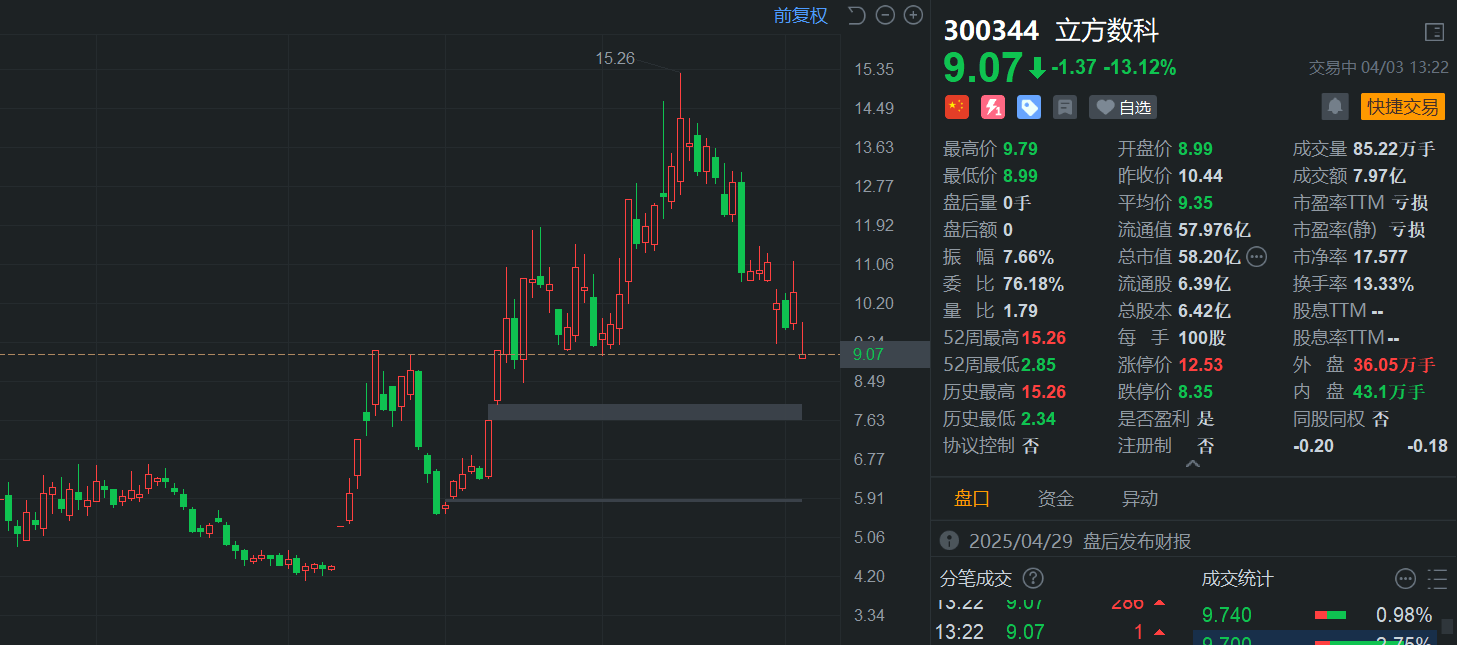Collapse the quote details chevron
Viewport: 1457px width, 645px height.
tap(1193, 465)
